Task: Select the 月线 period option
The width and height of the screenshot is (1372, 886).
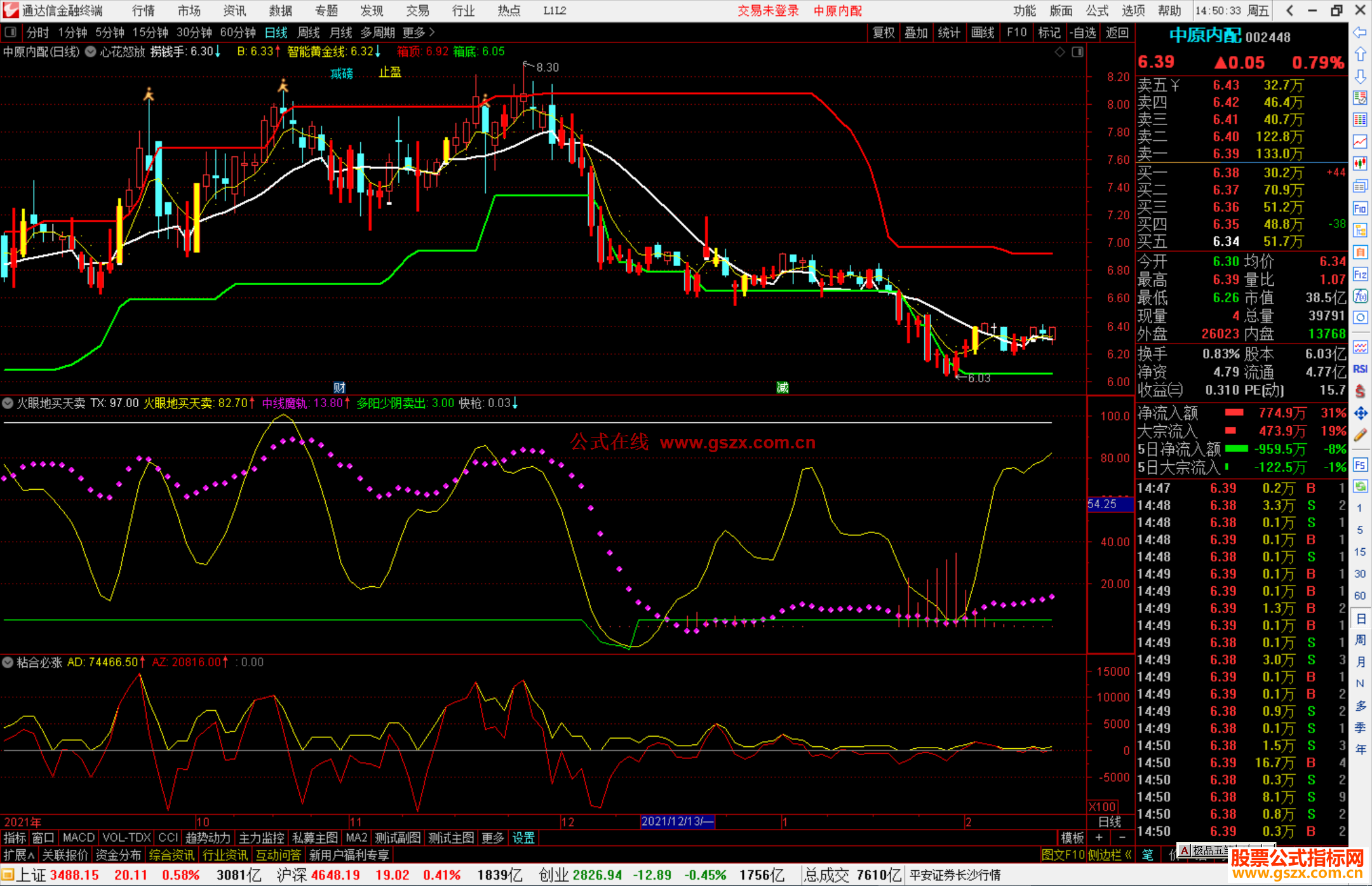Action: 341,32
